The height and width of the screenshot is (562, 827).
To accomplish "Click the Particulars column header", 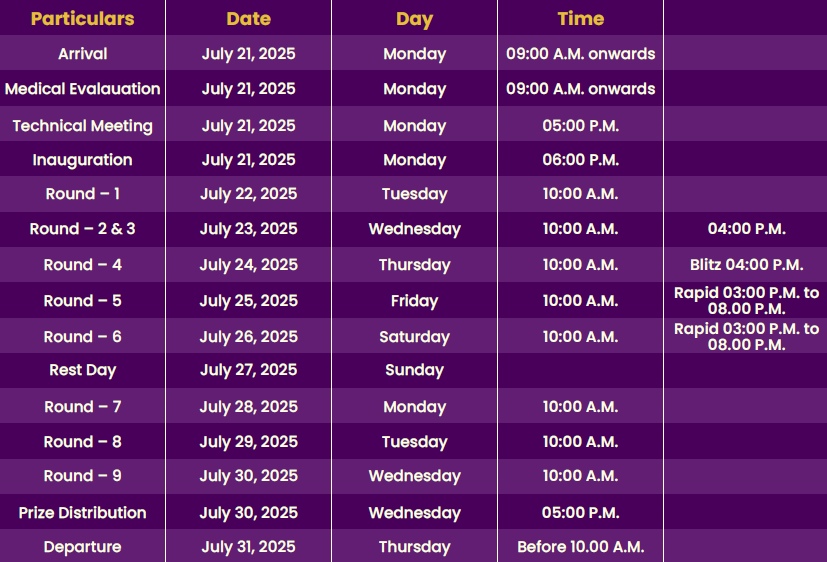I will (82, 18).
